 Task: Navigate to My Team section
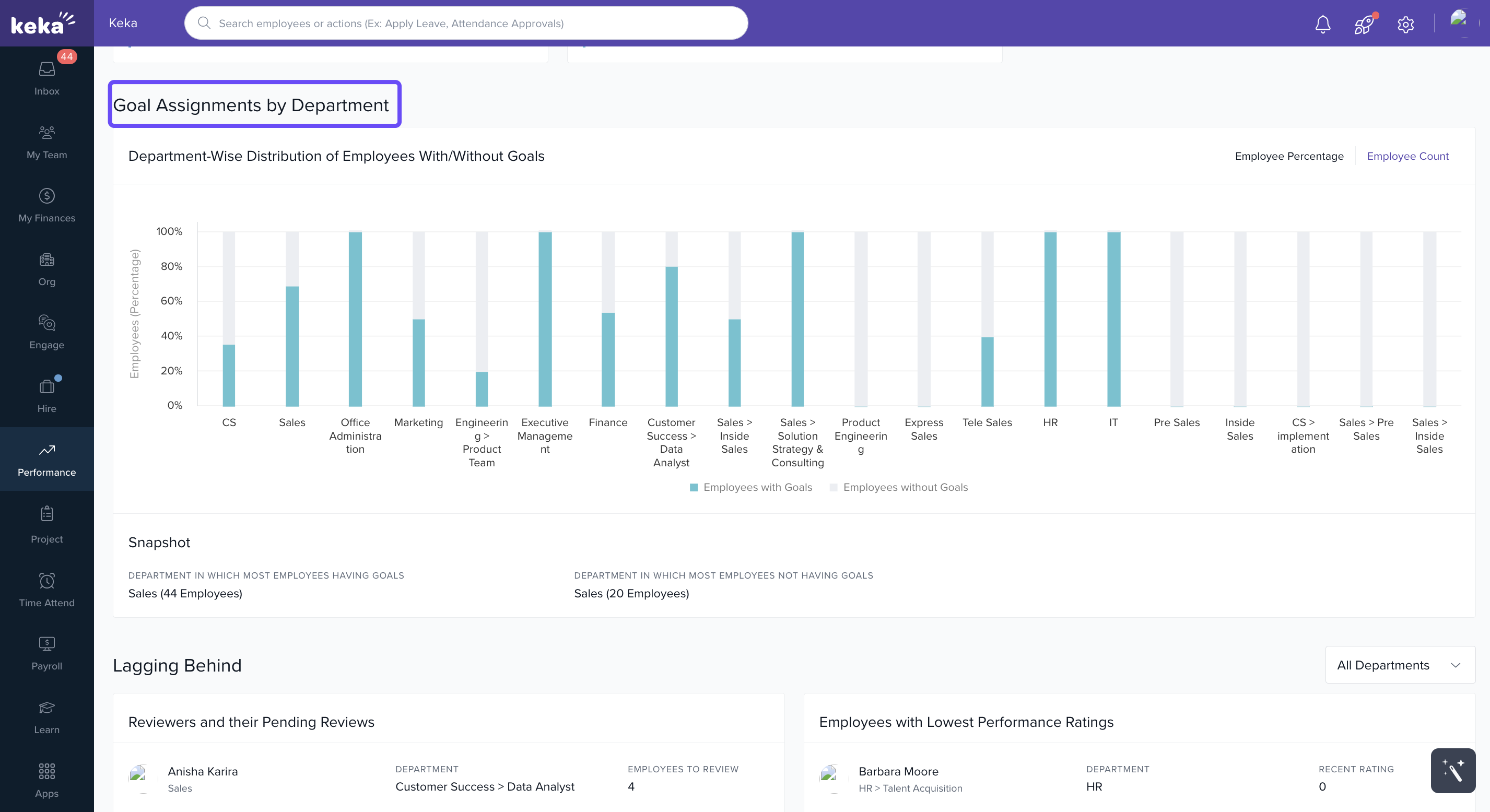(46, 141)
